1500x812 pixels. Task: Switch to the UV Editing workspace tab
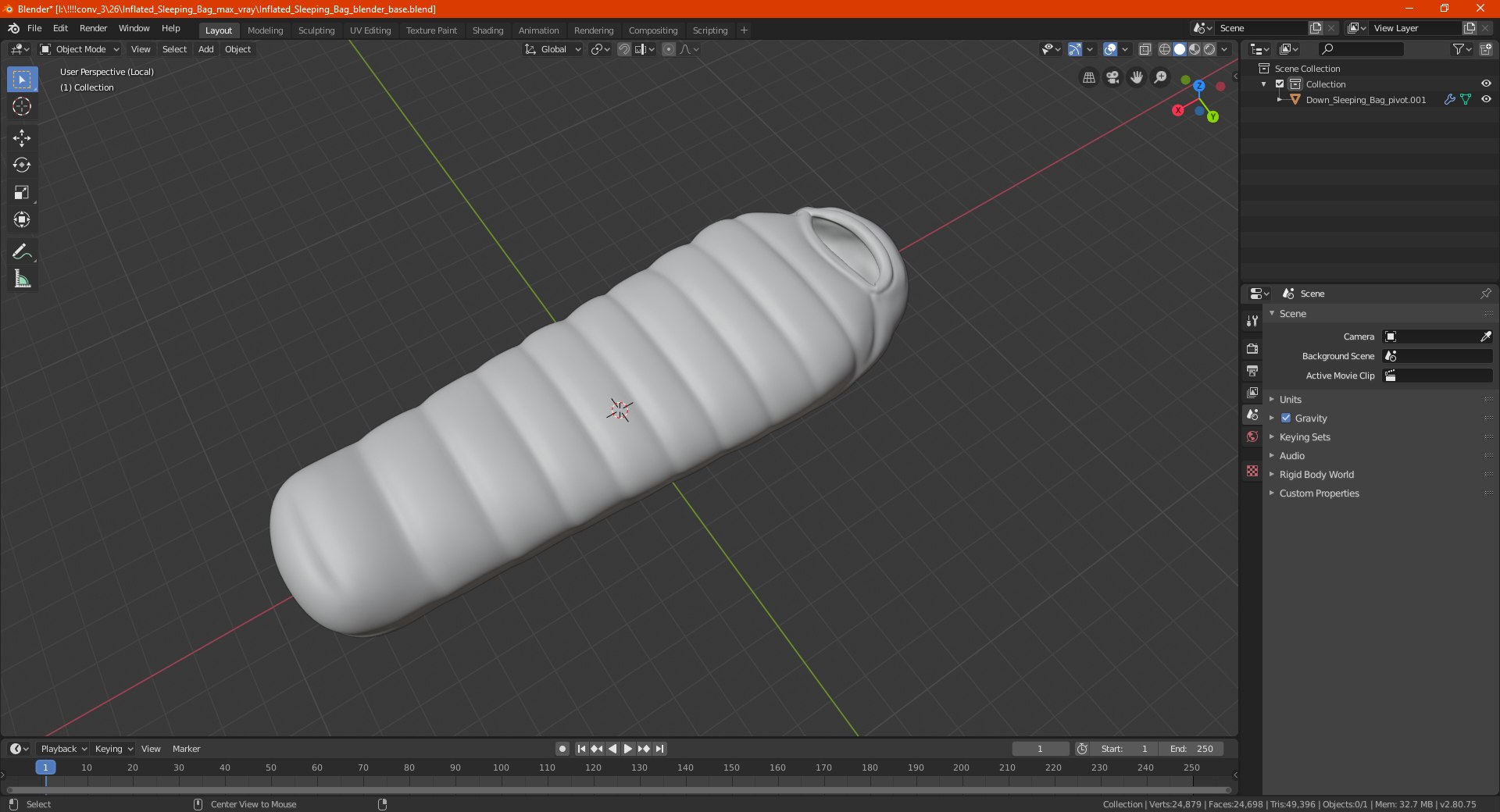370,30
